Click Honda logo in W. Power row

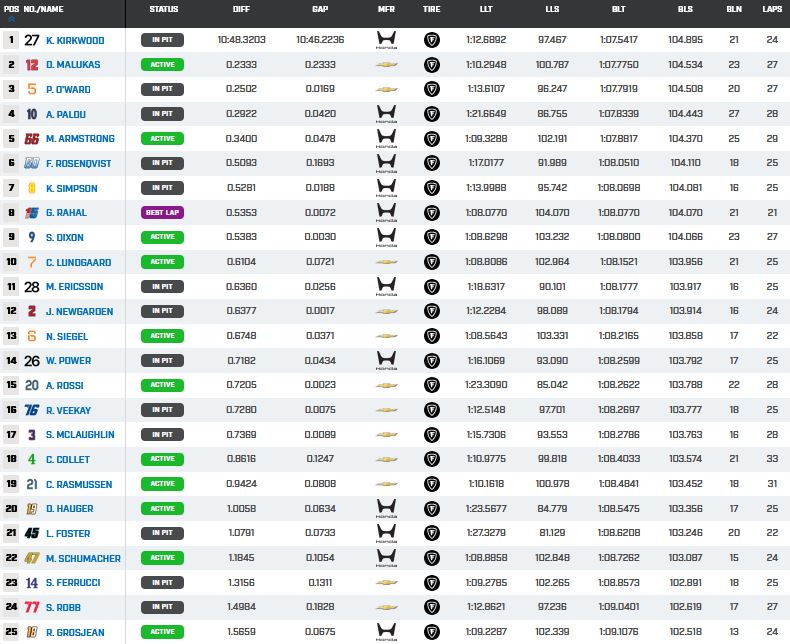[386, 361]
